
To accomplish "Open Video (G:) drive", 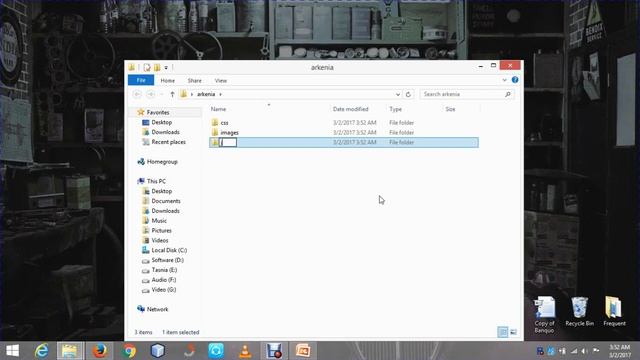I will pos(164,290).
